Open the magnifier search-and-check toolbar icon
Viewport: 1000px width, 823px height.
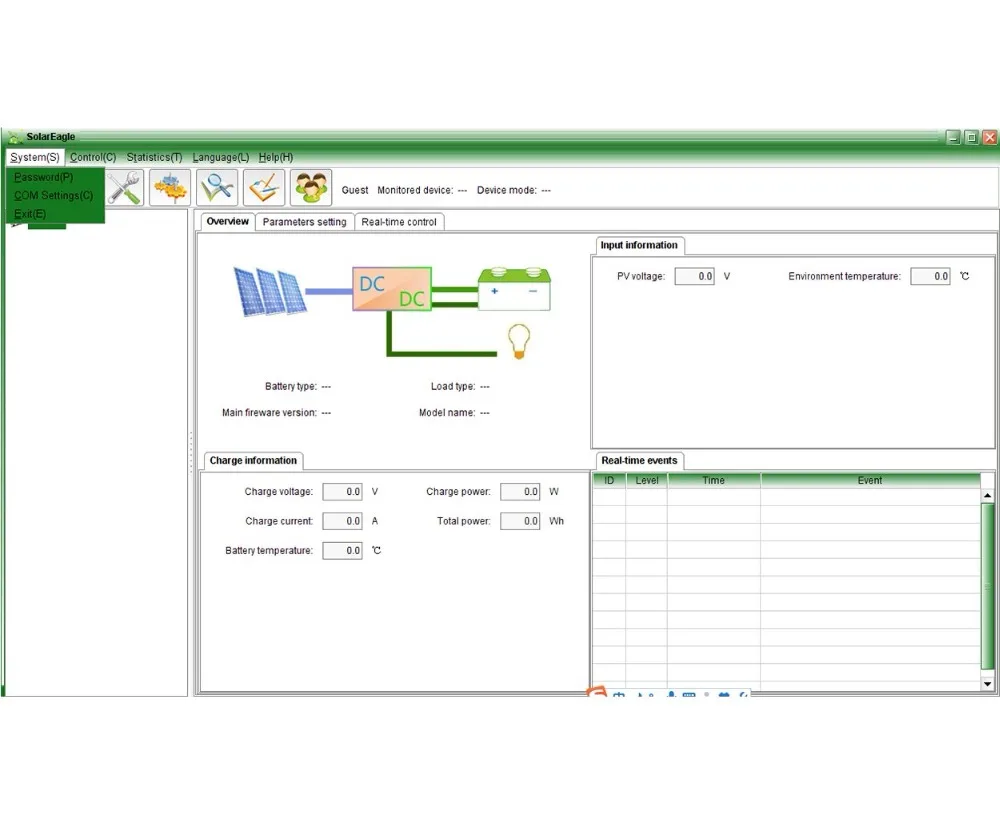217,188
